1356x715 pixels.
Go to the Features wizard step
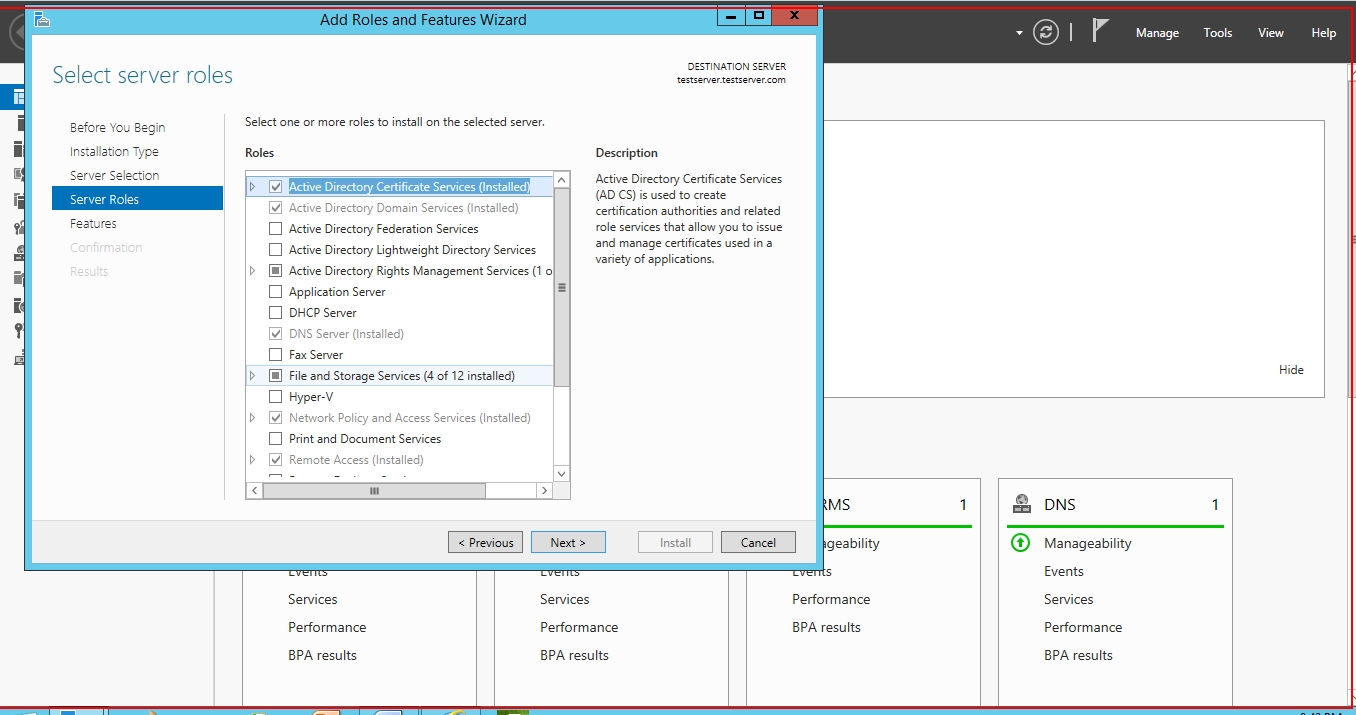pos(93,224)
